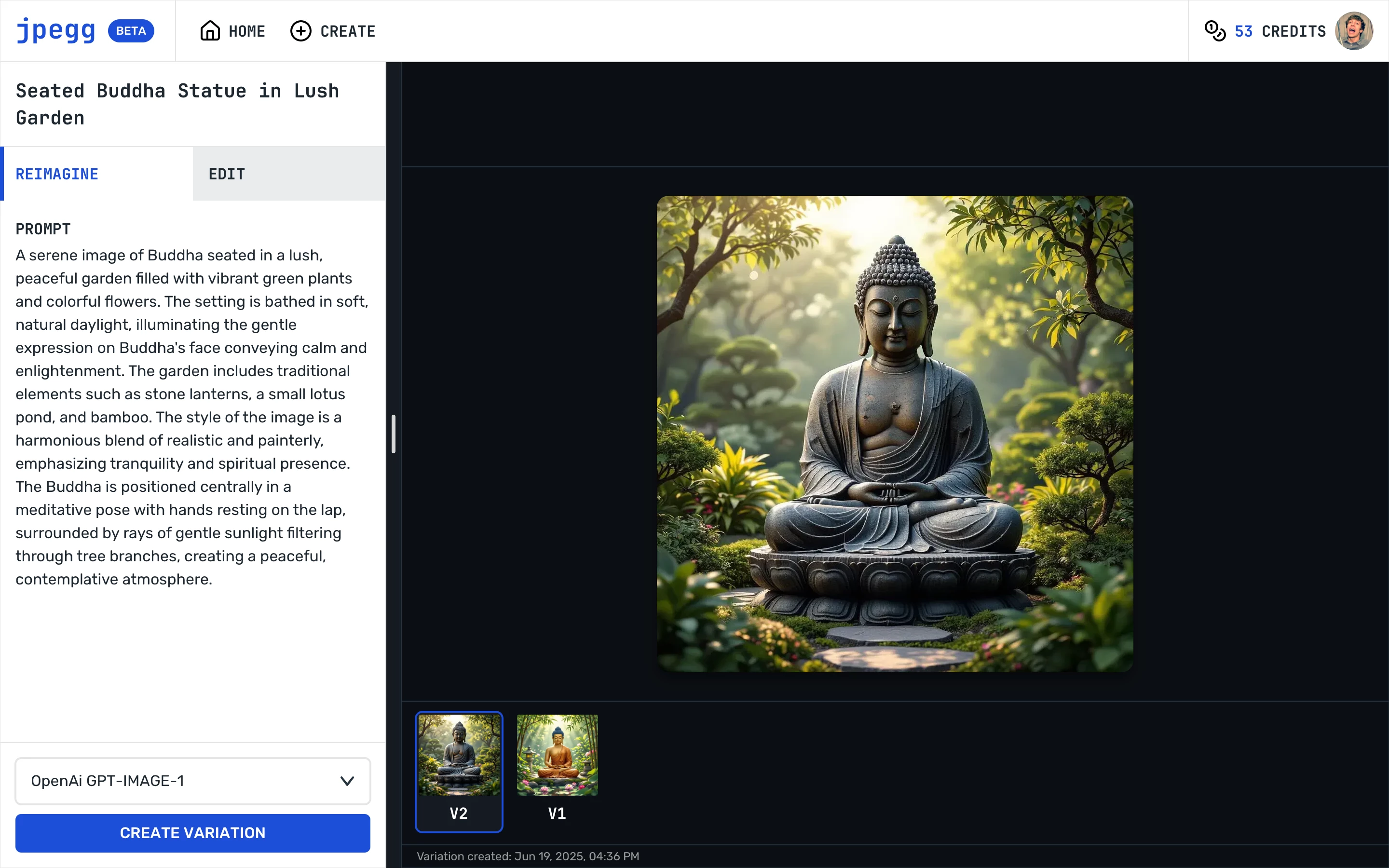The width and height of the screenshot is (1389, 868).
Task: Go to HOME in the navigation
Action: point(232,31)
